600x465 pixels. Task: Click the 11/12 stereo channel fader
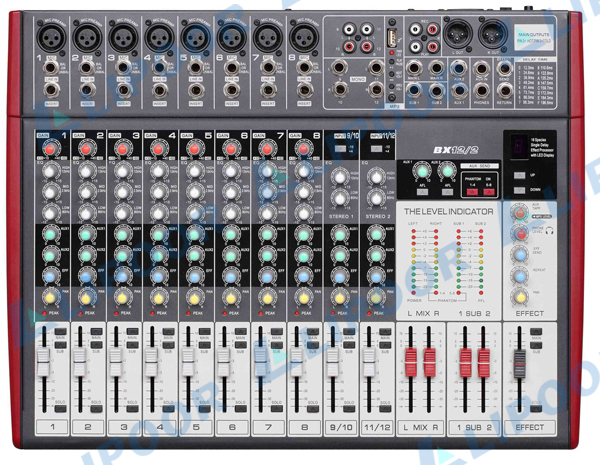(368, 362)
